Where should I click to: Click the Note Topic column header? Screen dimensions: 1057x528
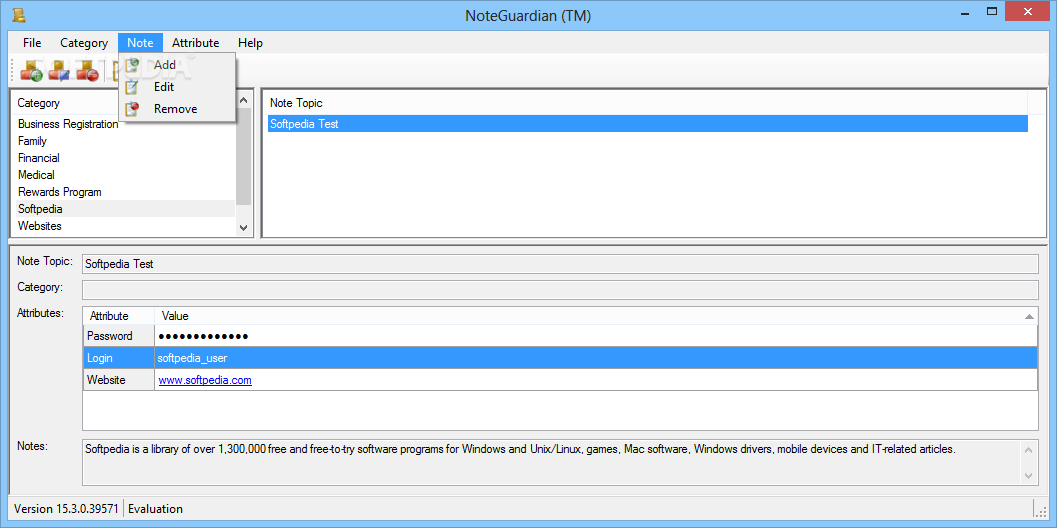click(x=646, y=103)
